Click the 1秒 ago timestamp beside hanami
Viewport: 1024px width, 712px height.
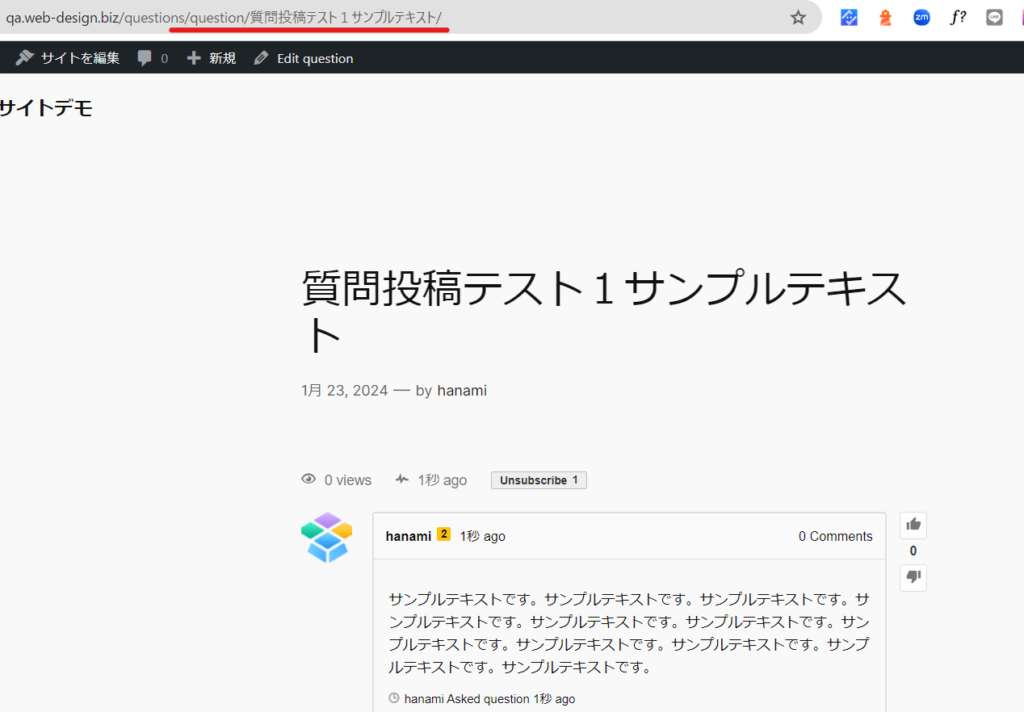tap(482, 536)
